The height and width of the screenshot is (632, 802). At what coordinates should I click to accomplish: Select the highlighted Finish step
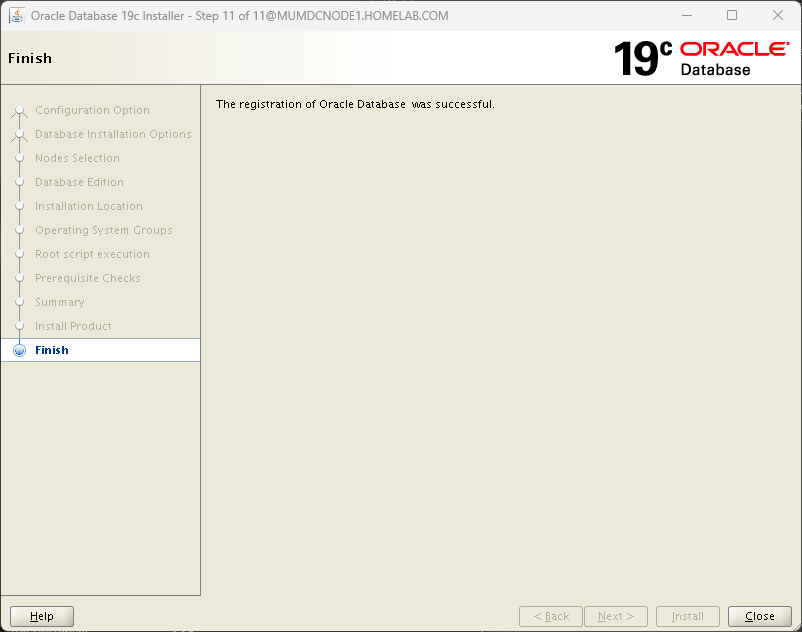pos(52,351)
